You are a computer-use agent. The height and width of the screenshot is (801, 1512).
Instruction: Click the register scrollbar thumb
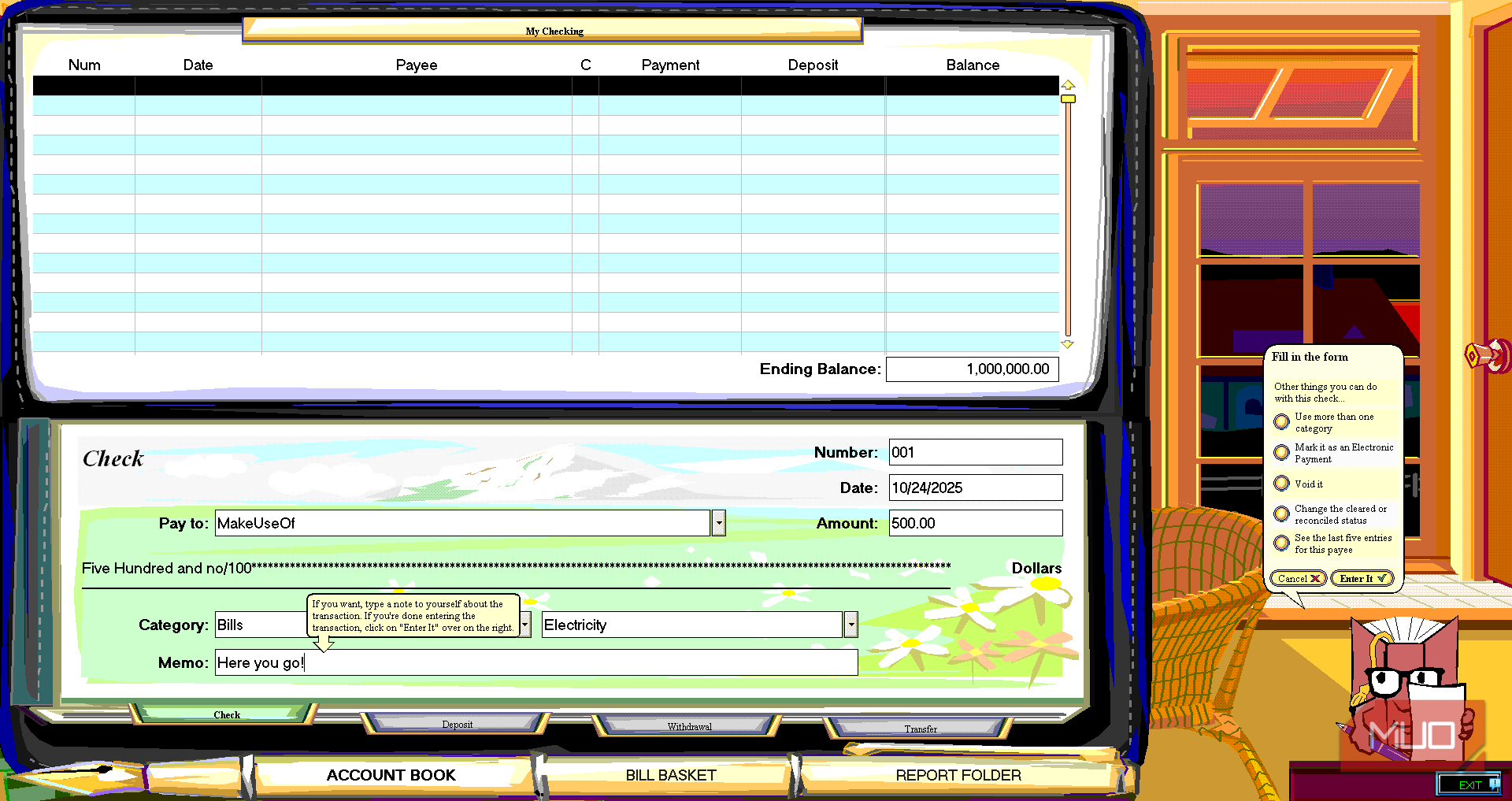pos(1068,99)
